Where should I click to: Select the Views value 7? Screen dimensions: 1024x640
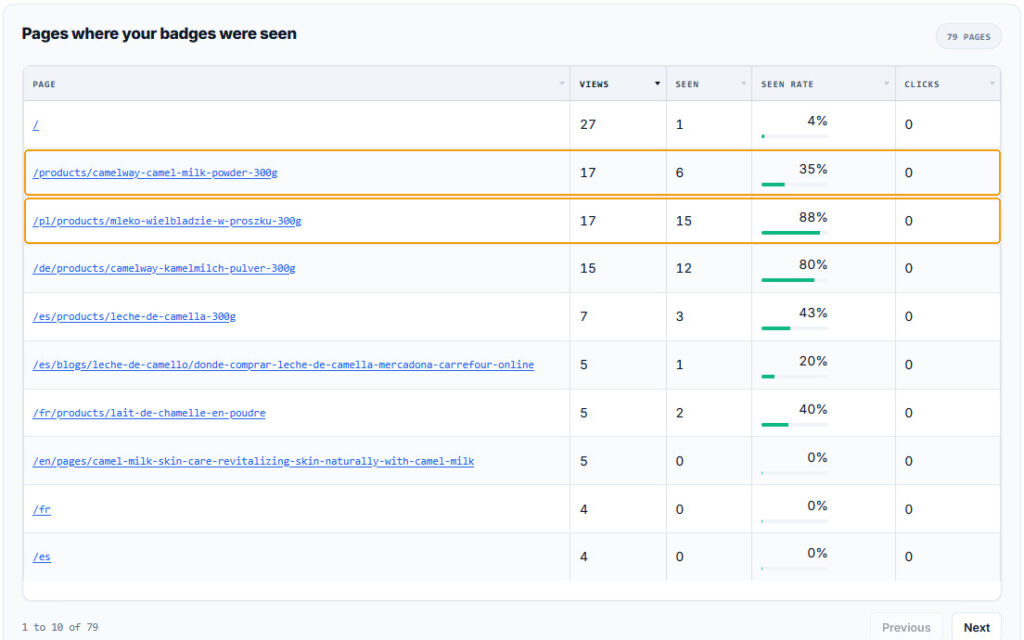click(x=584, y=317)
